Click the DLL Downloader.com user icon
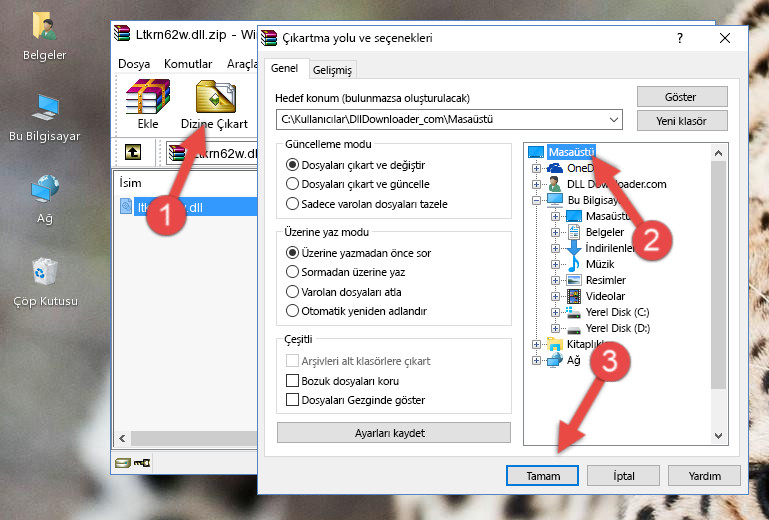This screenshot has height=520, width=769. 555,184
